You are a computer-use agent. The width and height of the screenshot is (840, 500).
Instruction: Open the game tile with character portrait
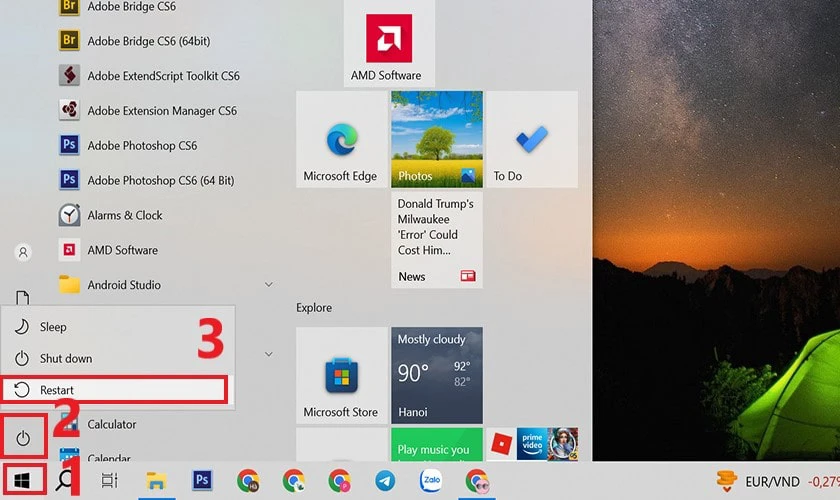pos(562,444)
